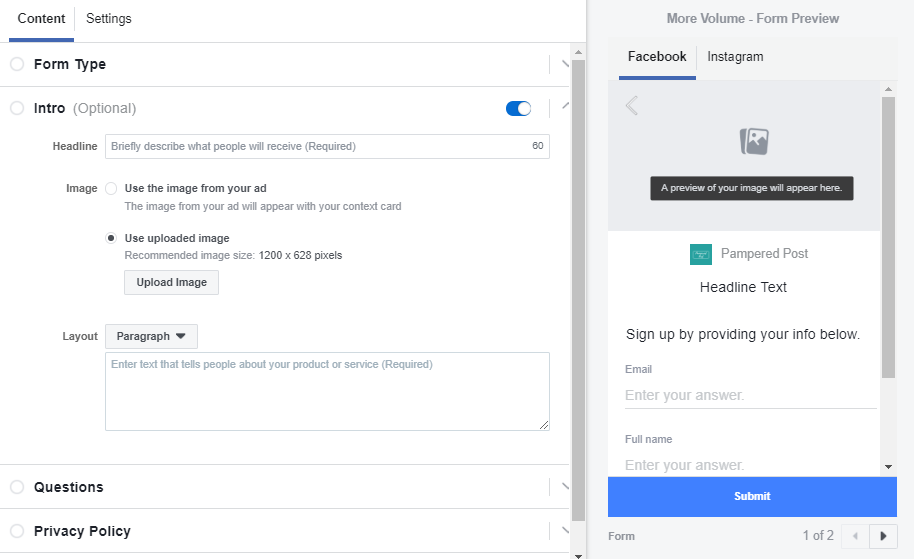
Task: Click the Questions section status circle
Action: coord(17,487)
